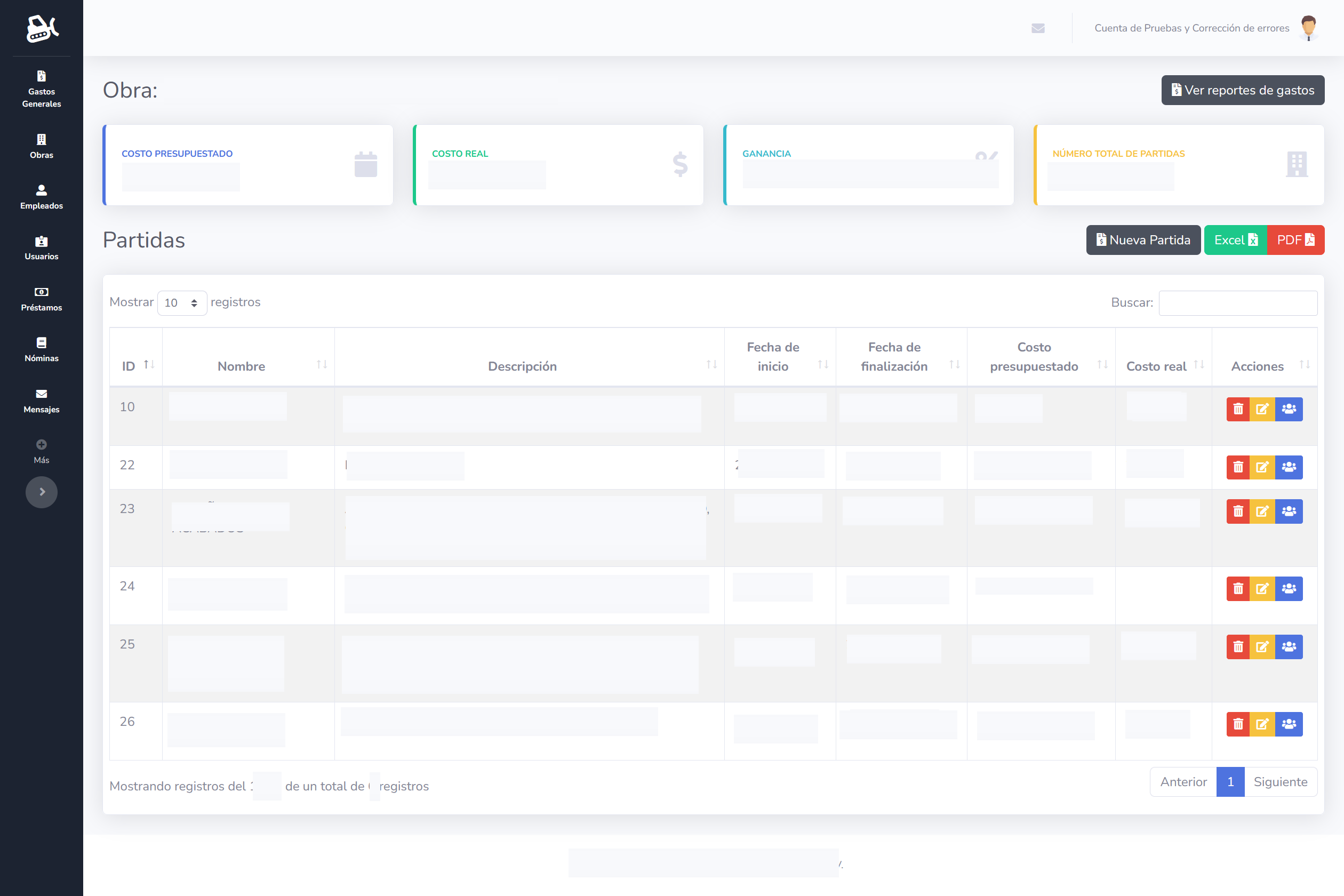Image resolution: width=1344 pixels, height=896 pixels.
Task: Toggle sidebar with the round chevron button
Action: point(42,492)
